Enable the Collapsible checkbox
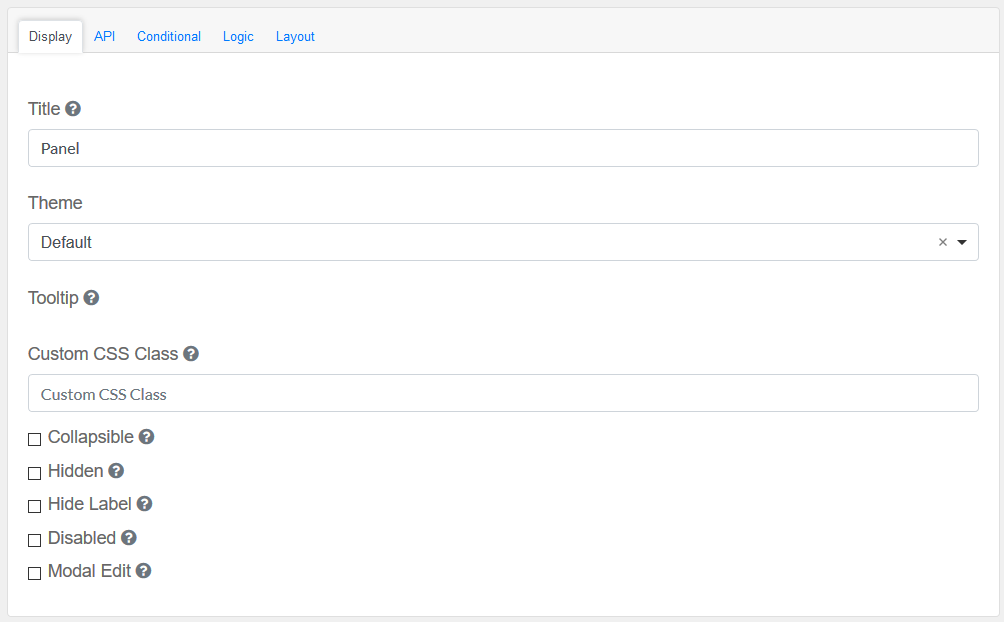Image resolution: width=1004 pixels, height=622 pixels. [35, 439]
